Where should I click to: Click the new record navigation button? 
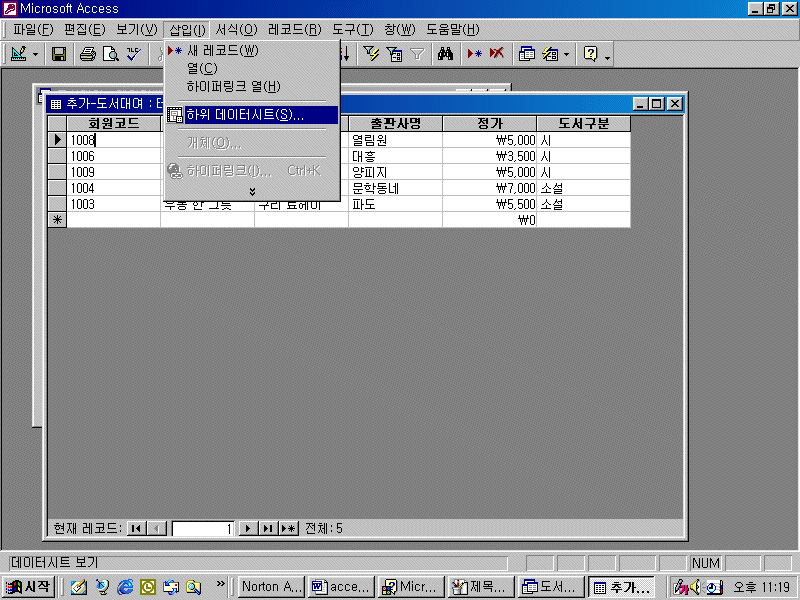click(289, 528)
